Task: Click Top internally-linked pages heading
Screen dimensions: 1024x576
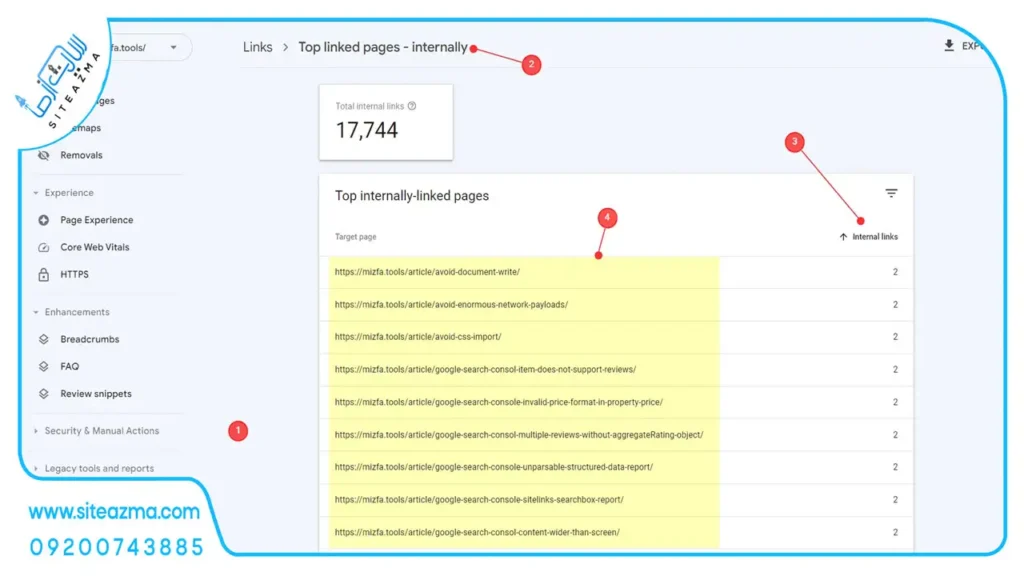Action: pyautogui.click(x=412, y=196)
